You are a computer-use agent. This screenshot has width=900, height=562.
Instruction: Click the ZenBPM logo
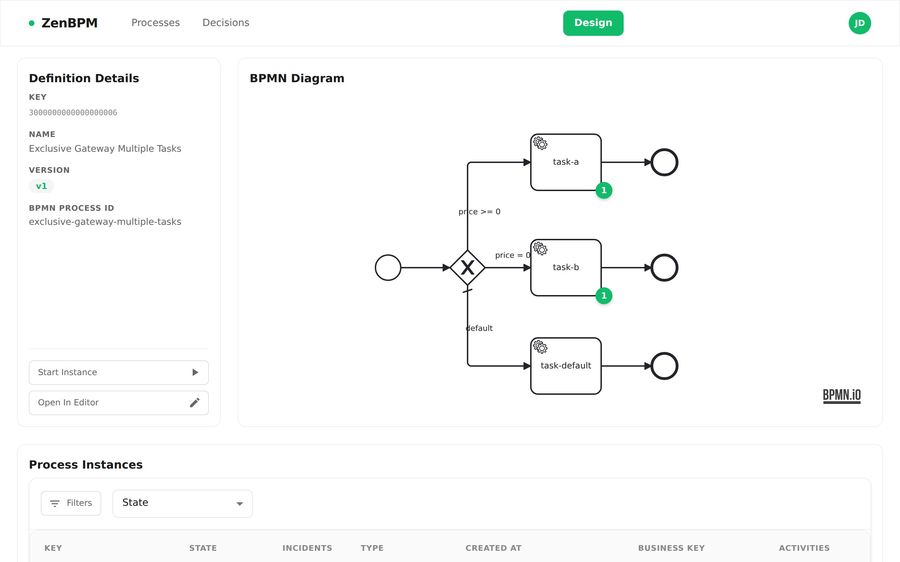tap(63, 23)
